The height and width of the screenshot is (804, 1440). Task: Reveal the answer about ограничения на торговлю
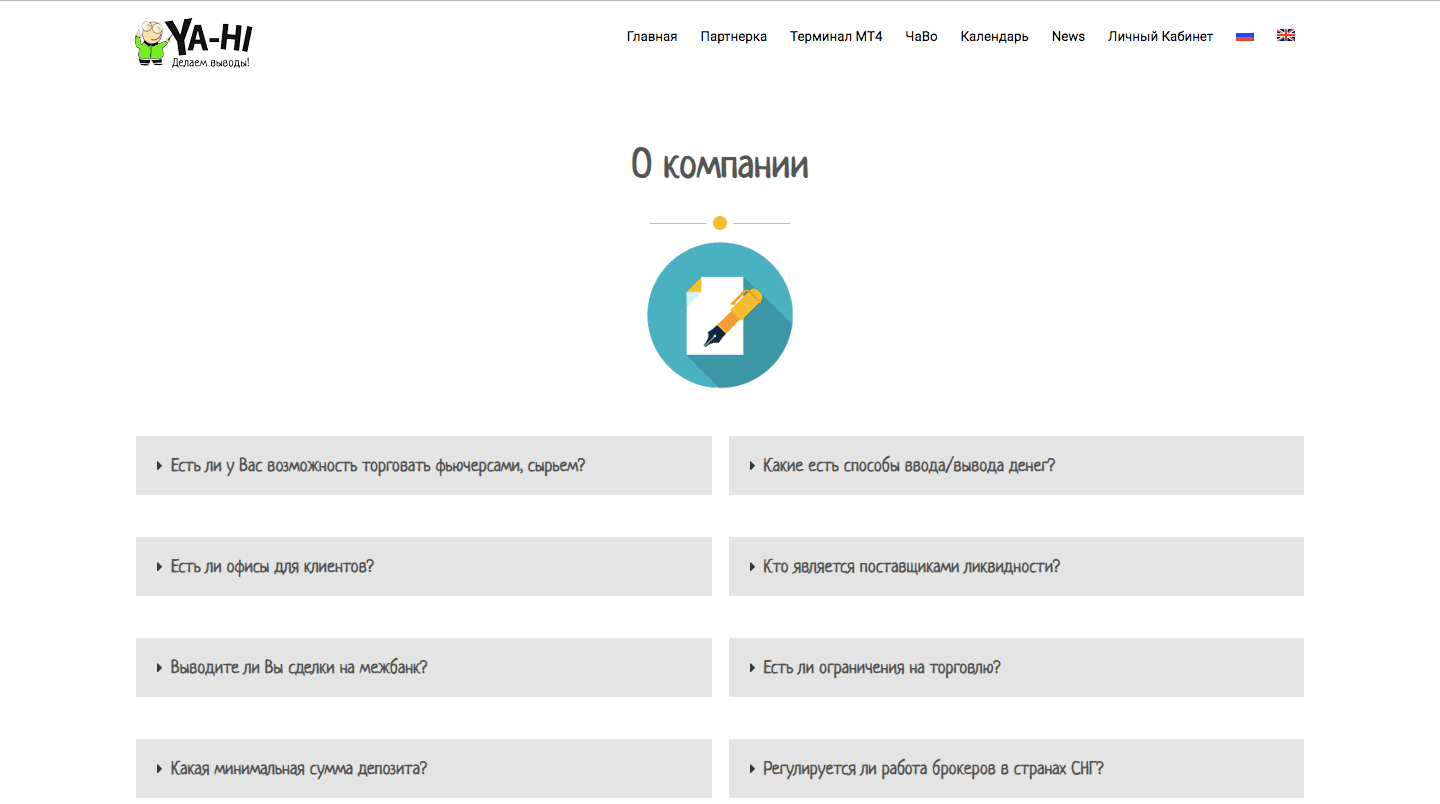coord(881,667)
